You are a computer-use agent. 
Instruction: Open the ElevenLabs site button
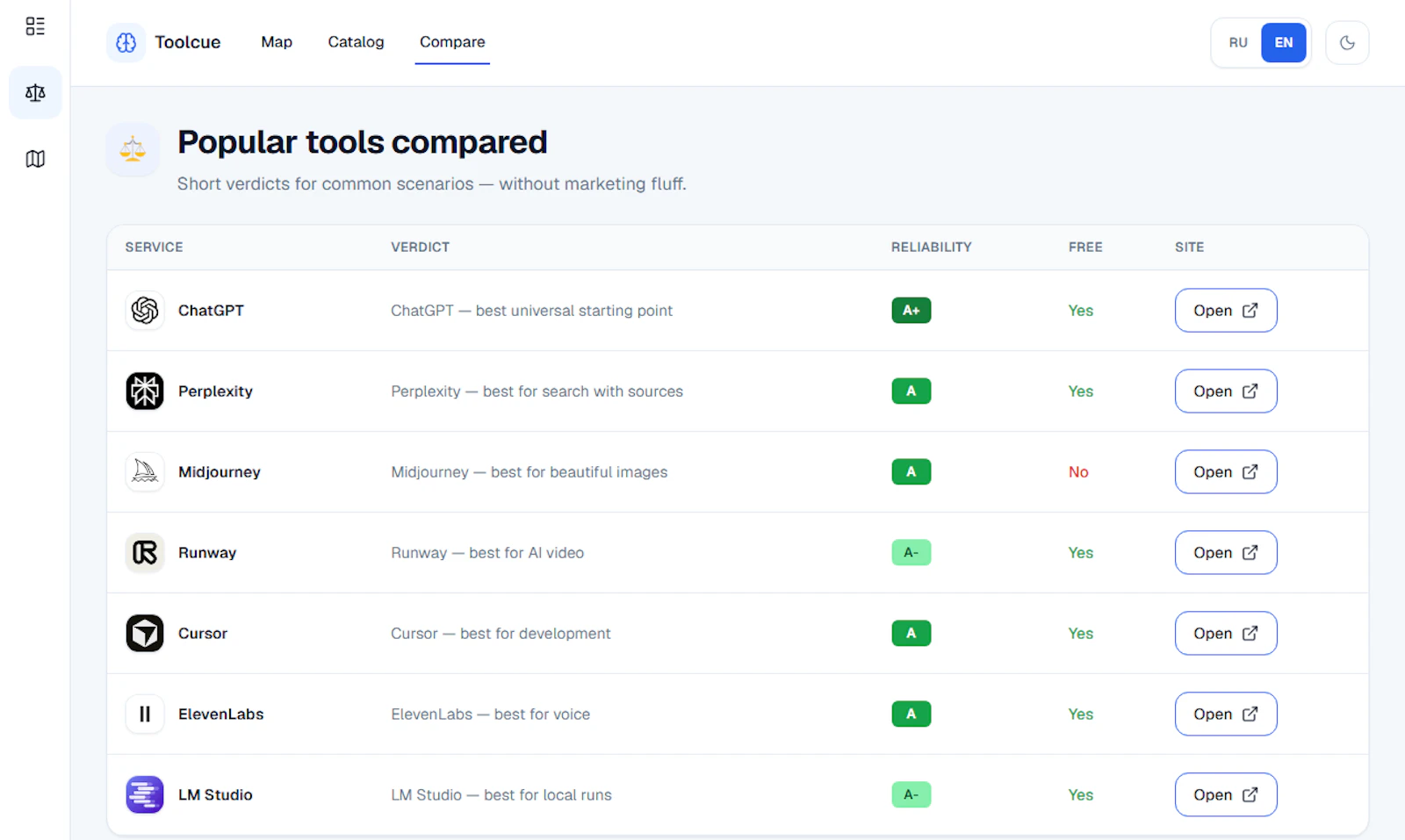(x=1226, y=714)
